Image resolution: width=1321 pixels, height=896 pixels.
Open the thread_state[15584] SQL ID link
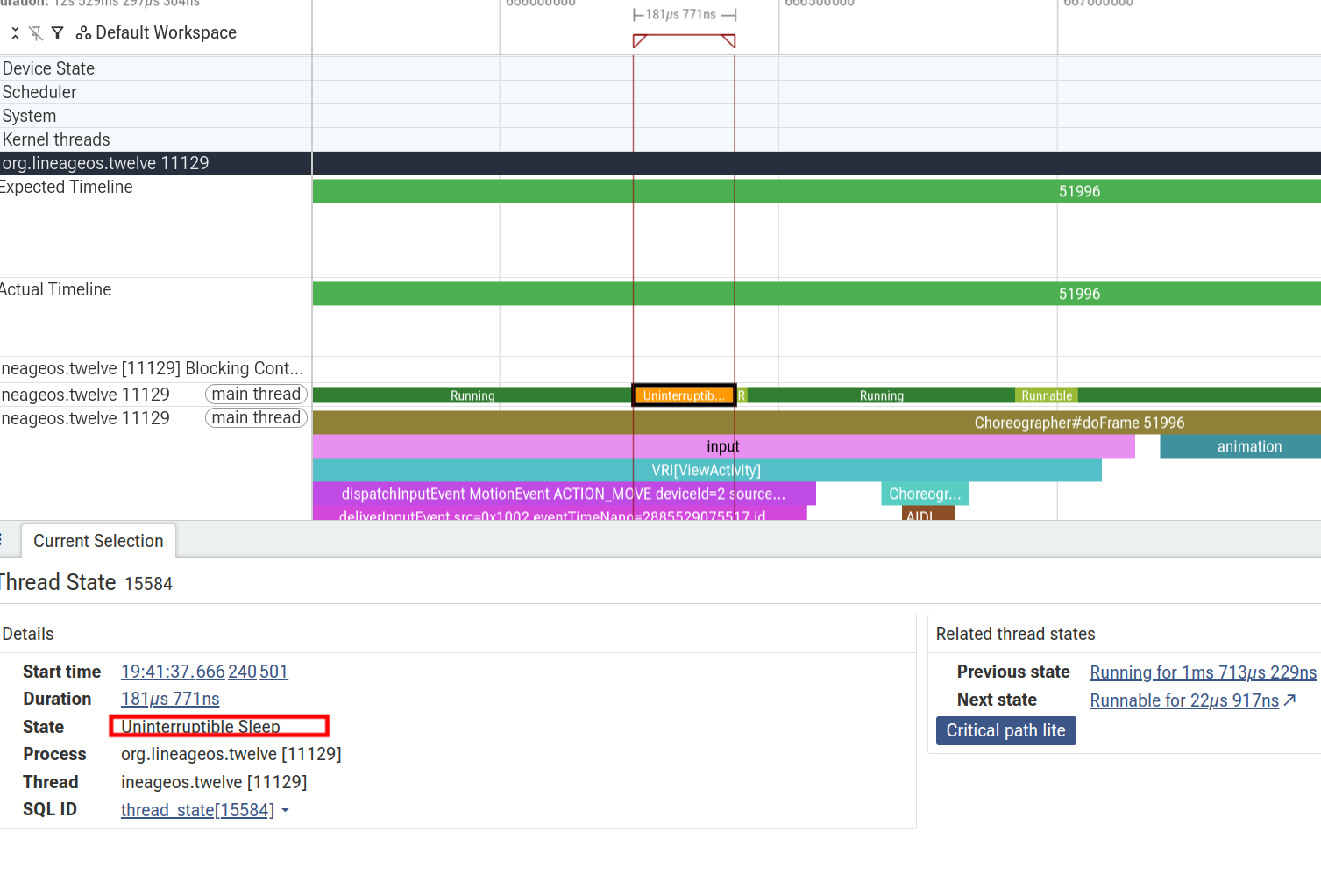click(x=197, y=810)
